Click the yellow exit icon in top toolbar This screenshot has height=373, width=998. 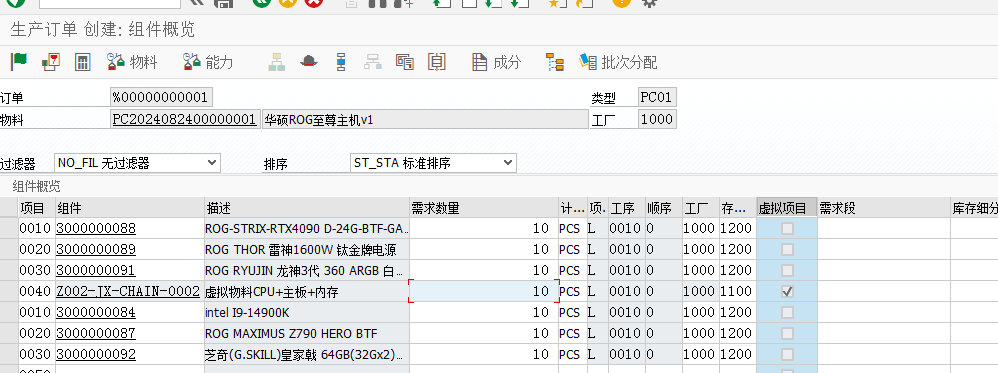288,3
